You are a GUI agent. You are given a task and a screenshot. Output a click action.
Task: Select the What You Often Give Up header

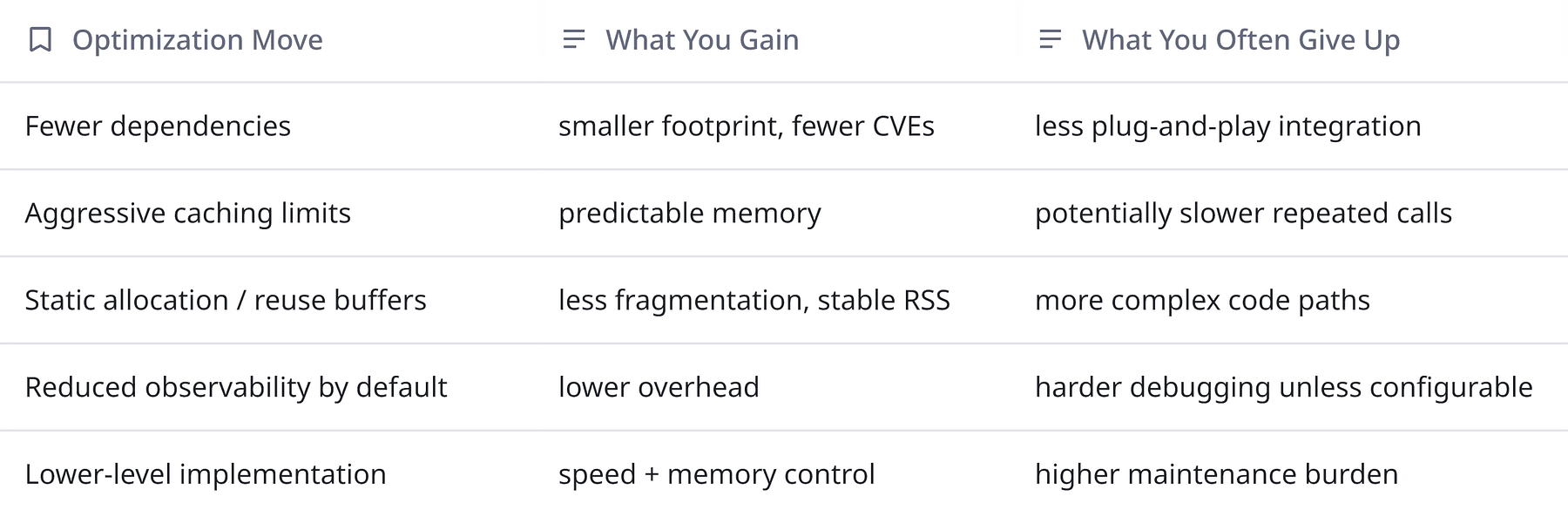[x=1240, y=40]
